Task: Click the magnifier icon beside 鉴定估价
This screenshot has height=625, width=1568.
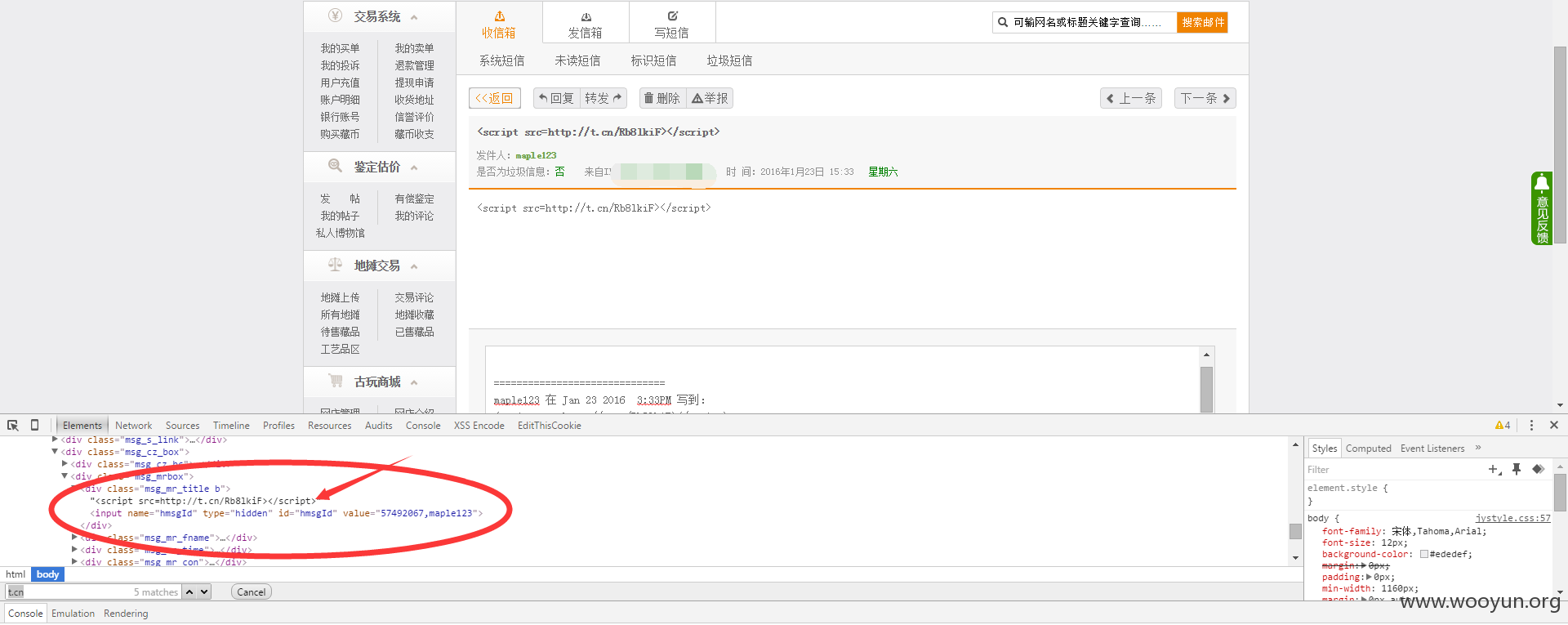Action: (x=335, y=166)
